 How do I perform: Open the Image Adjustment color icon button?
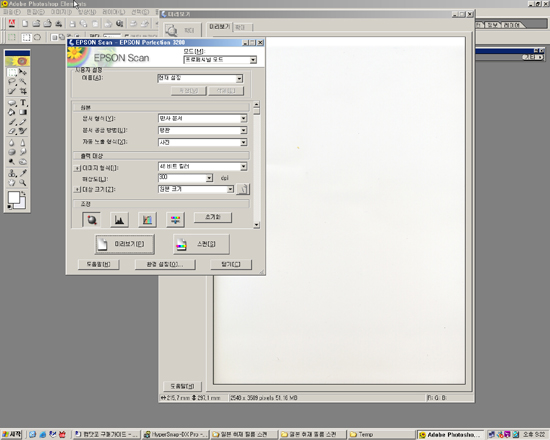(175, 220)
